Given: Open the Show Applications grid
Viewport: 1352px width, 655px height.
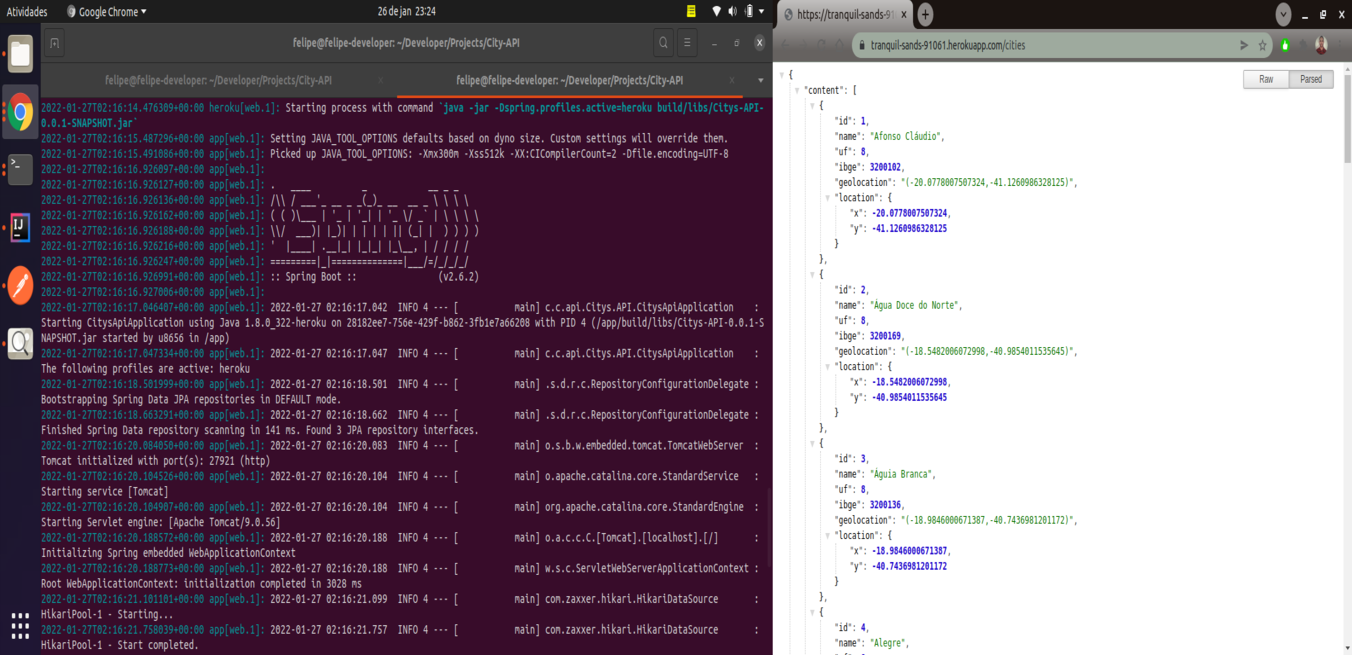Looking at the screenshot, I should 20,625.
